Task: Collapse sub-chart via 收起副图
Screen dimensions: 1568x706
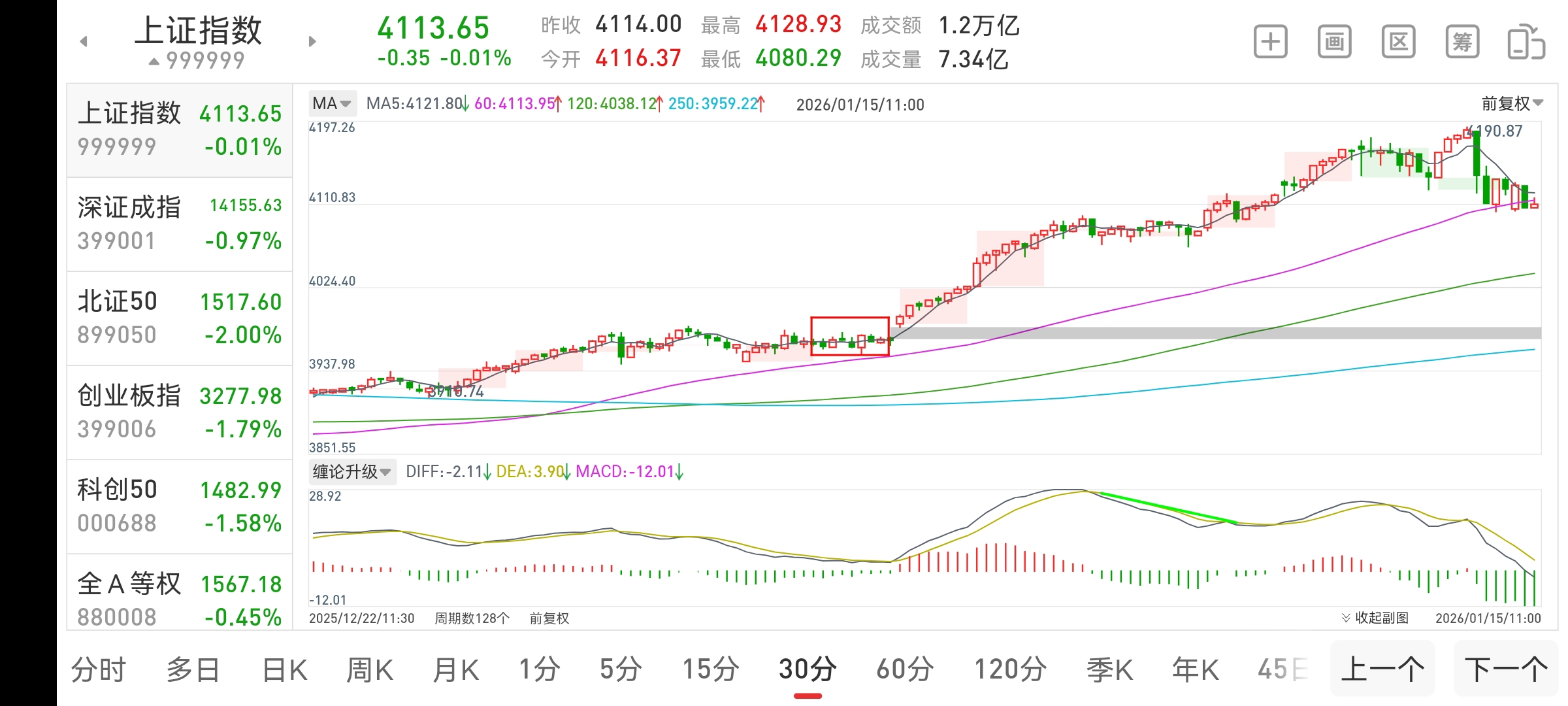Action: pyautogui.click(x=1375, y=618)
